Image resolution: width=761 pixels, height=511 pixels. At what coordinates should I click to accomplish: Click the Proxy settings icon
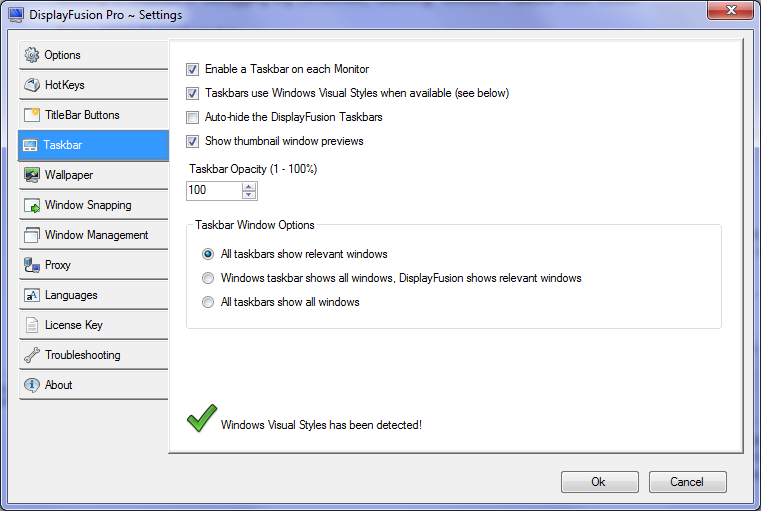32,265
